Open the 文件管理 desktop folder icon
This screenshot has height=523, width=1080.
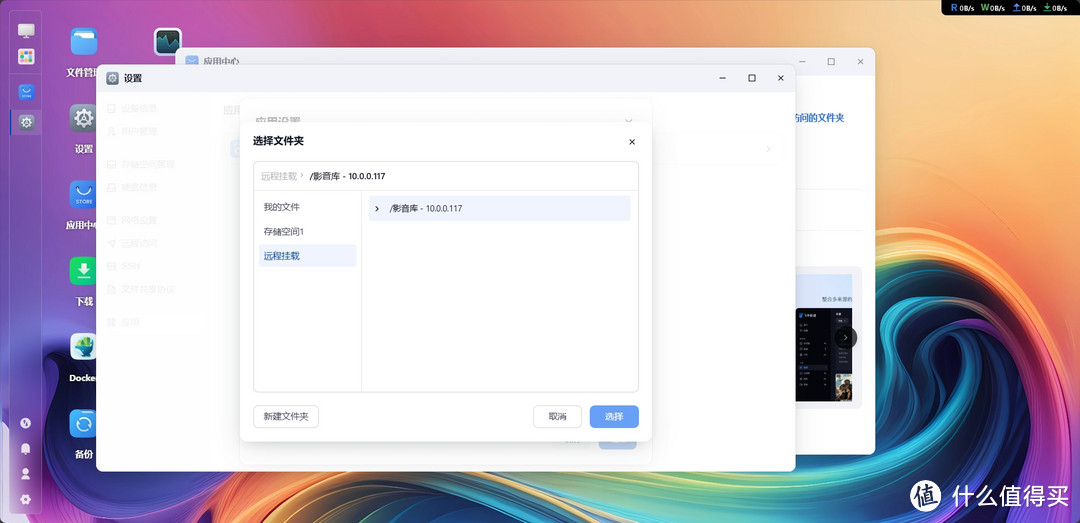coord(84,41)
